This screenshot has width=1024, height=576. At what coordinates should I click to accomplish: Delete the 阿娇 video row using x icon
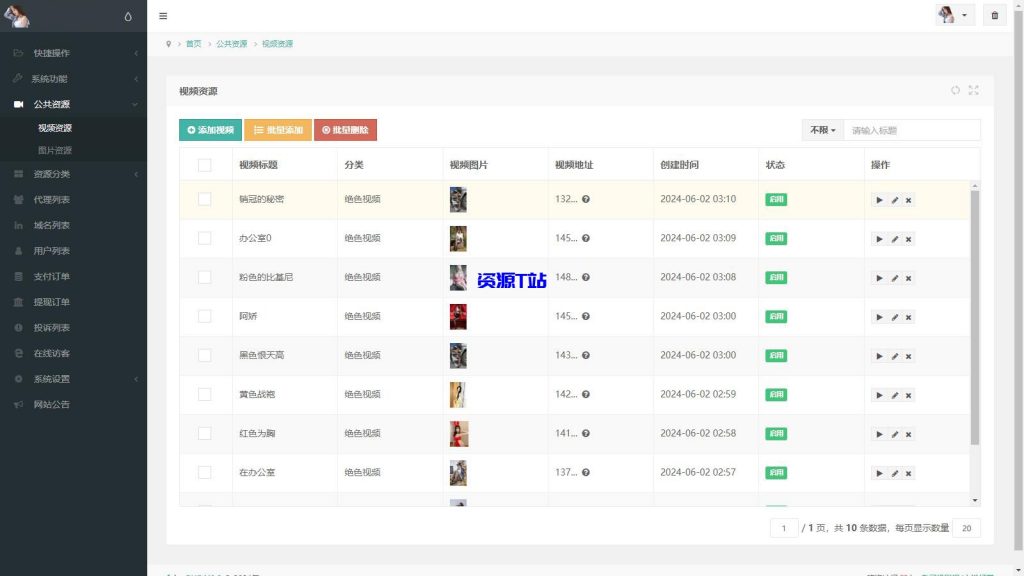click(908, 317)
